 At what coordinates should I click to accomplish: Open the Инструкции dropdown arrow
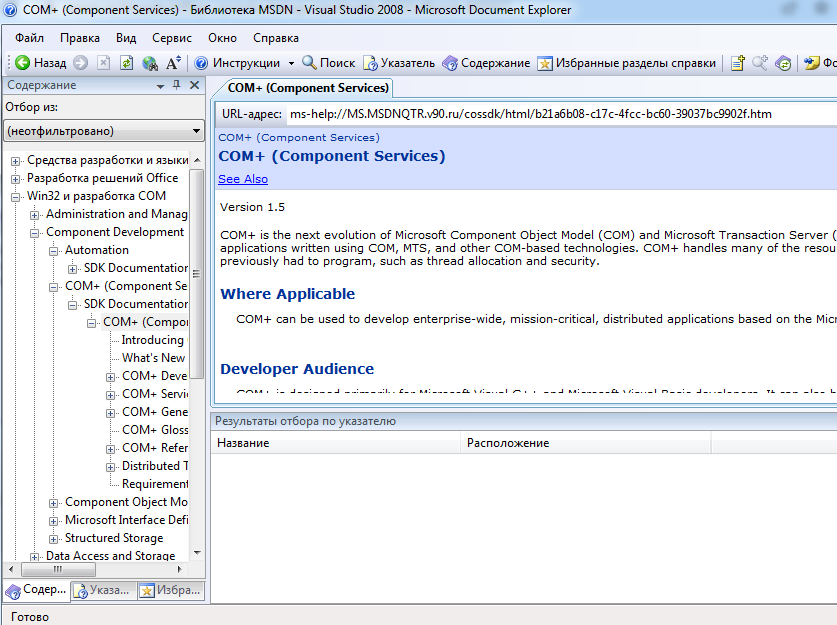[x=291, y=64]
